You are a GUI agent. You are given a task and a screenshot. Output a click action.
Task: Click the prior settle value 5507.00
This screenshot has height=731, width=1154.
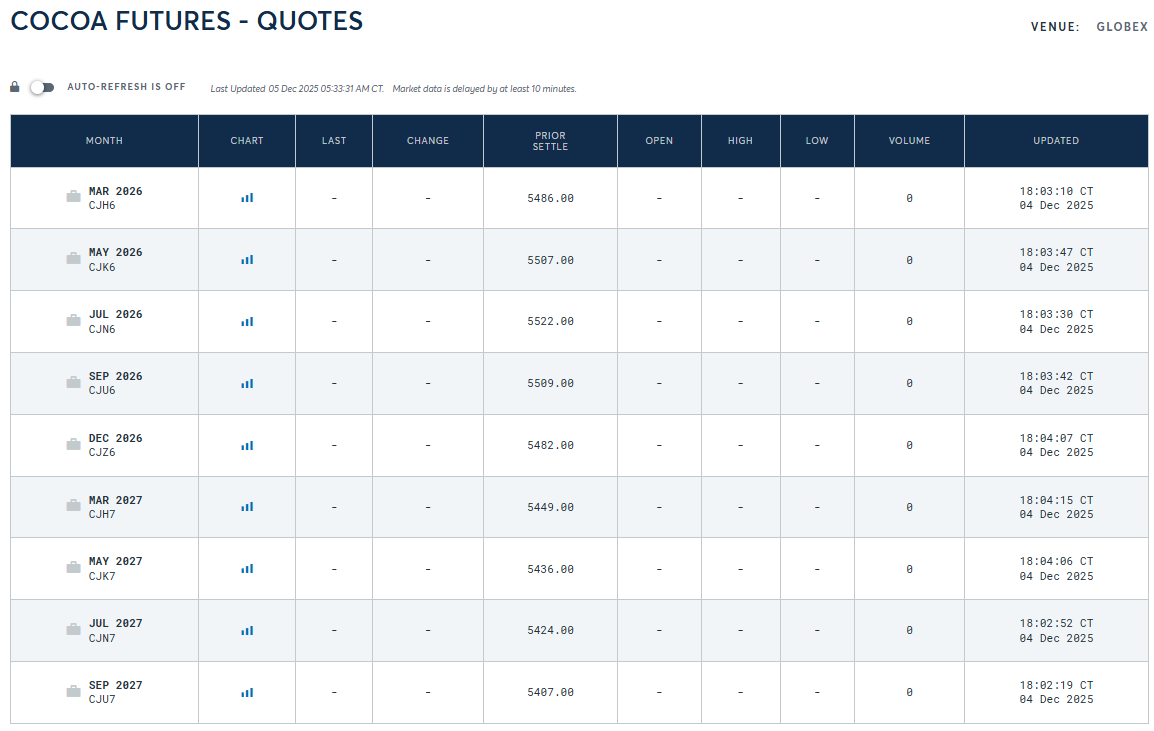(x=551, y=261)
